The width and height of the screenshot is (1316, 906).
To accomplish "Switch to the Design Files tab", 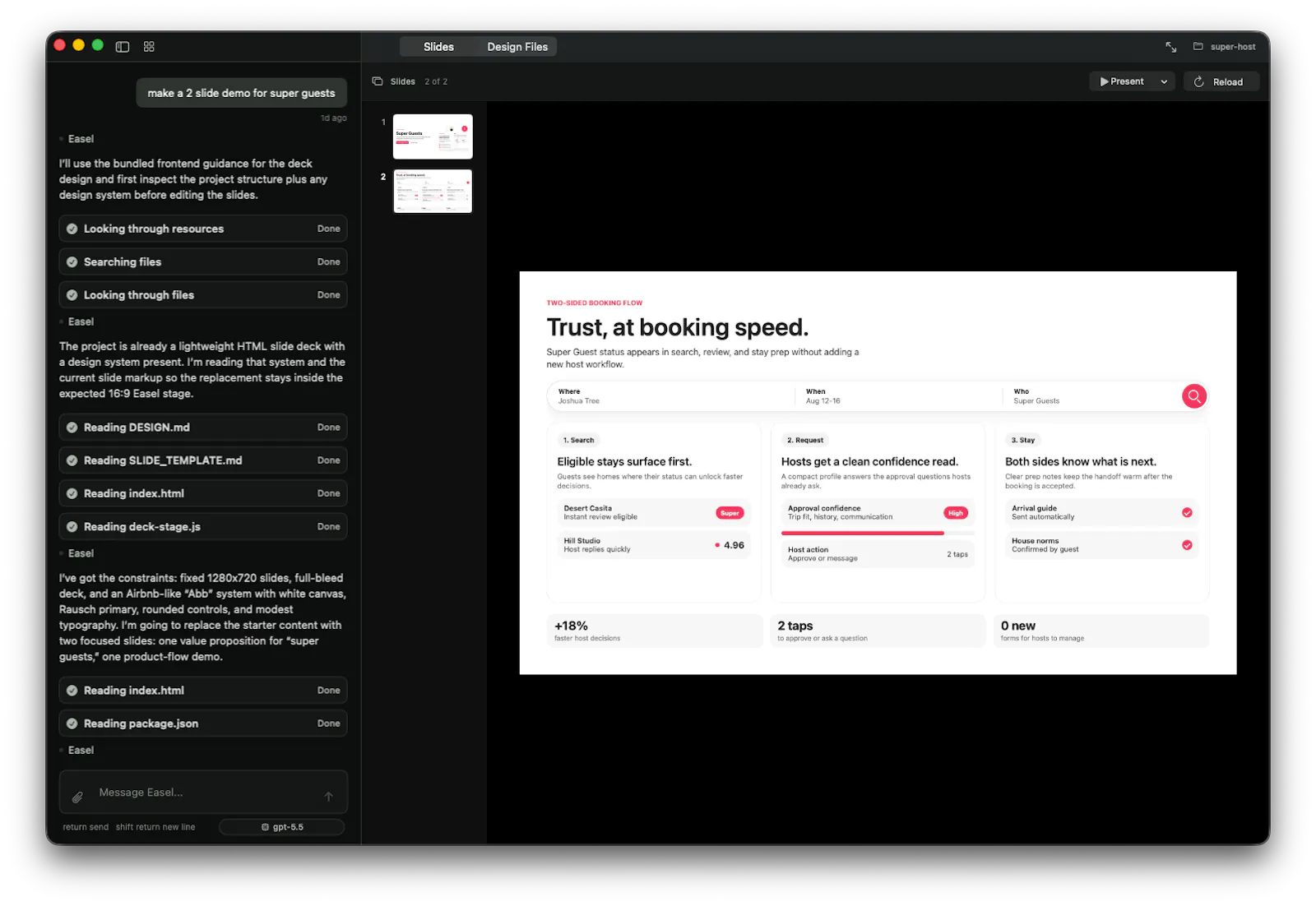I will click(517, 47).
